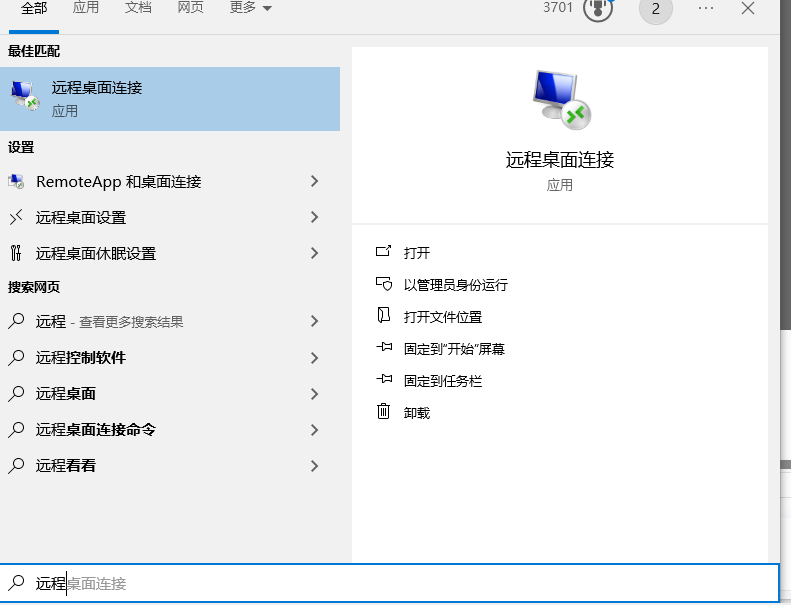791x605 pixels.
Task: Expand the chevron beside 远程控制软件
Action: 314,358
